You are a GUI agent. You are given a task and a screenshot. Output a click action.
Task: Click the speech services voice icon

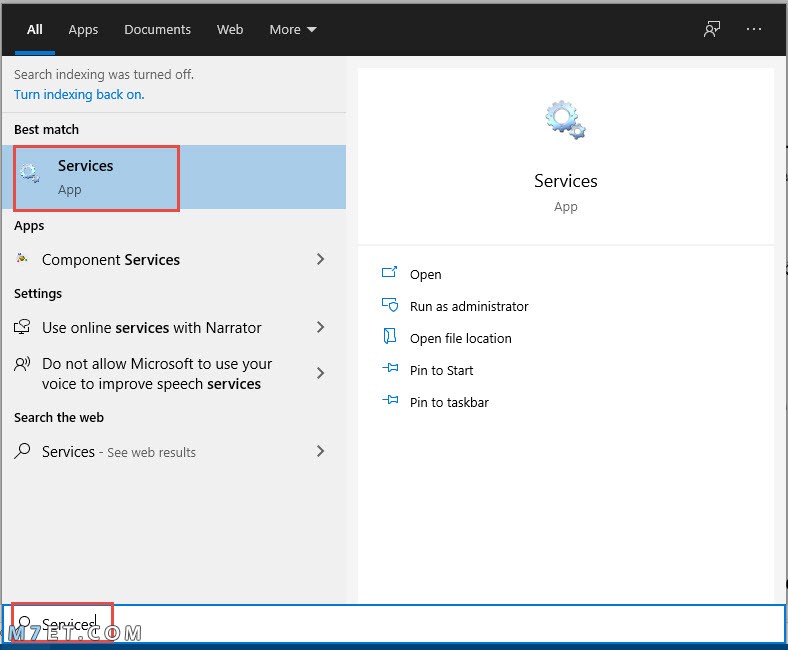22,363
